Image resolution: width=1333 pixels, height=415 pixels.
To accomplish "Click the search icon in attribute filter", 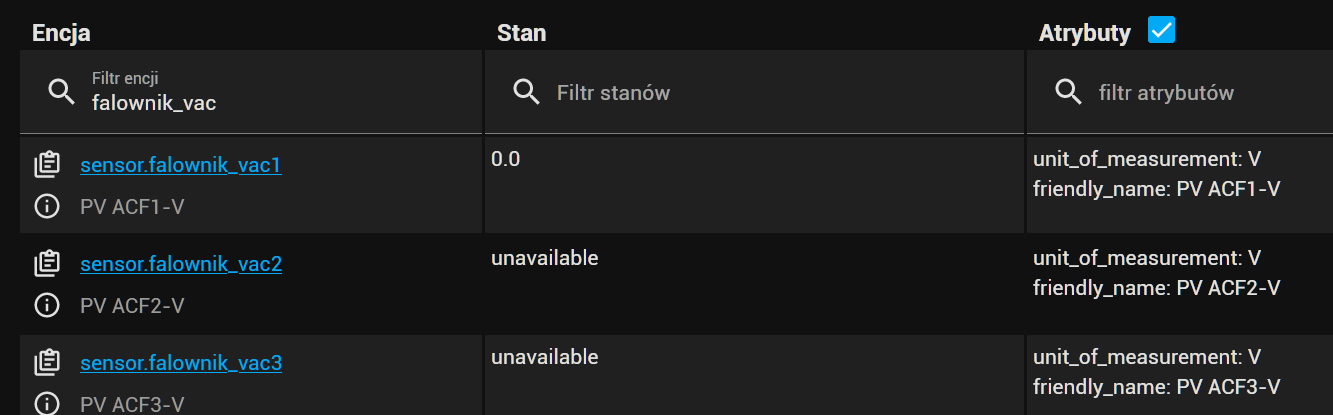I will click(1069, 92).
